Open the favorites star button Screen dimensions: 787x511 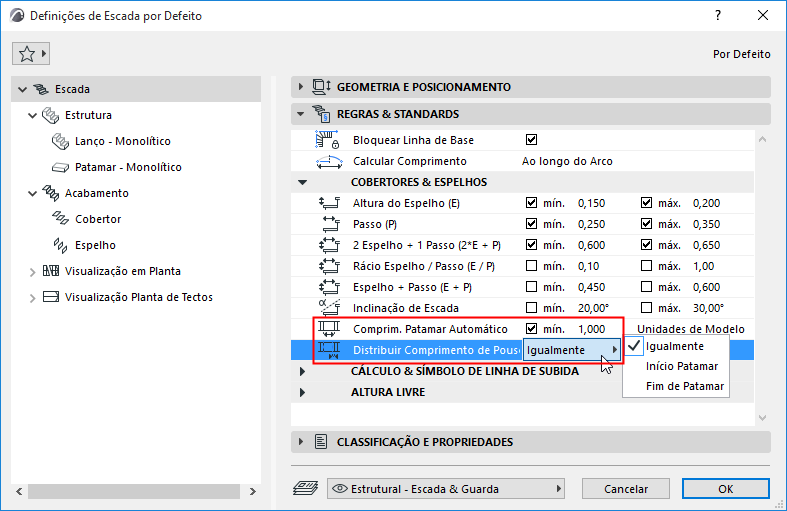[31, 54]
